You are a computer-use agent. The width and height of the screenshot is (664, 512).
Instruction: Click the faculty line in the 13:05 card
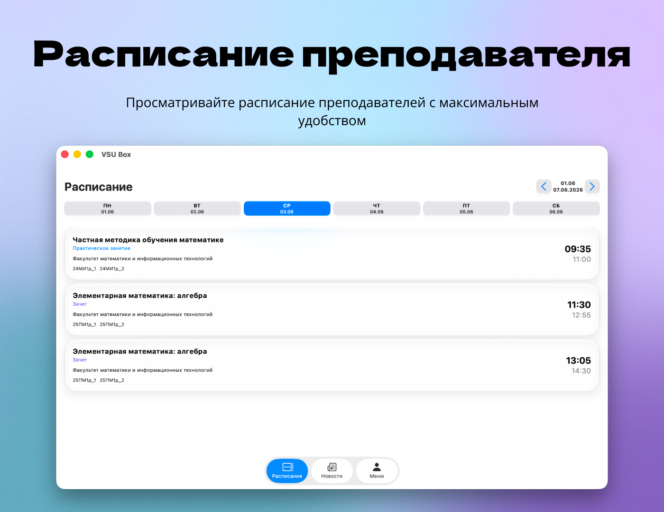(x=143, y=371)
